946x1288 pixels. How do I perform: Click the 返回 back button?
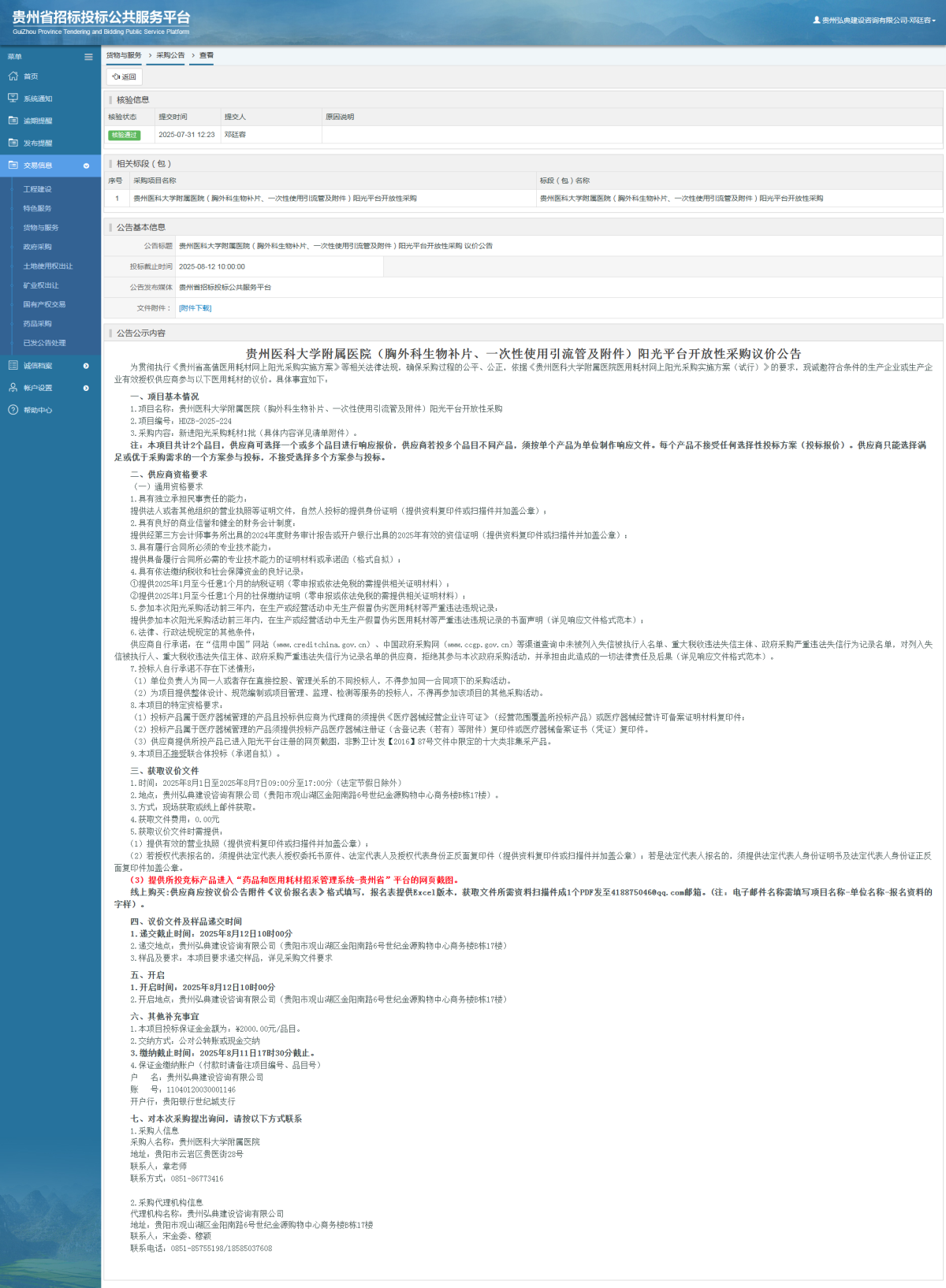coord(125,77)
